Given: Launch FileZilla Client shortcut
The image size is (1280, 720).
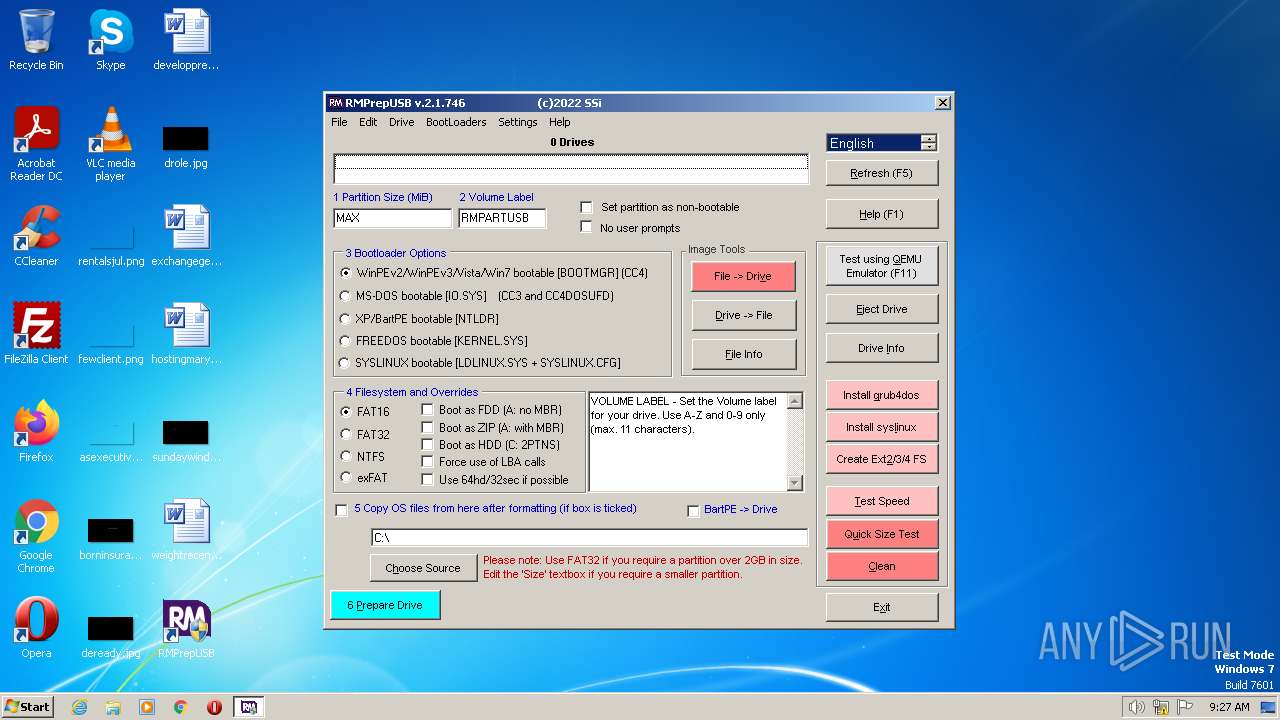Looking at the screenshot, I should (x=36, y=334).
